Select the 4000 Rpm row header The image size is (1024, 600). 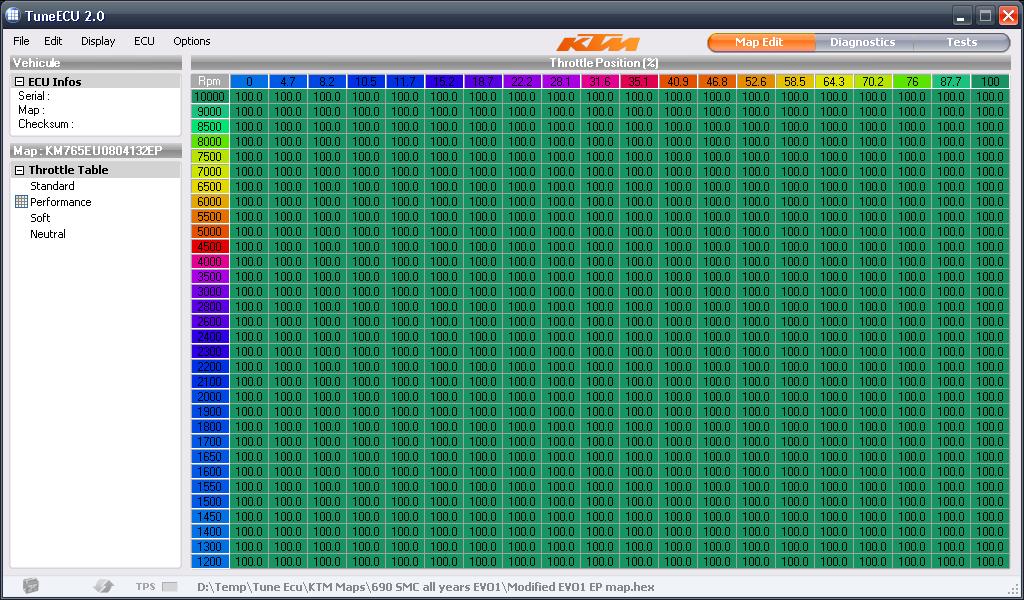coord(210,262)
